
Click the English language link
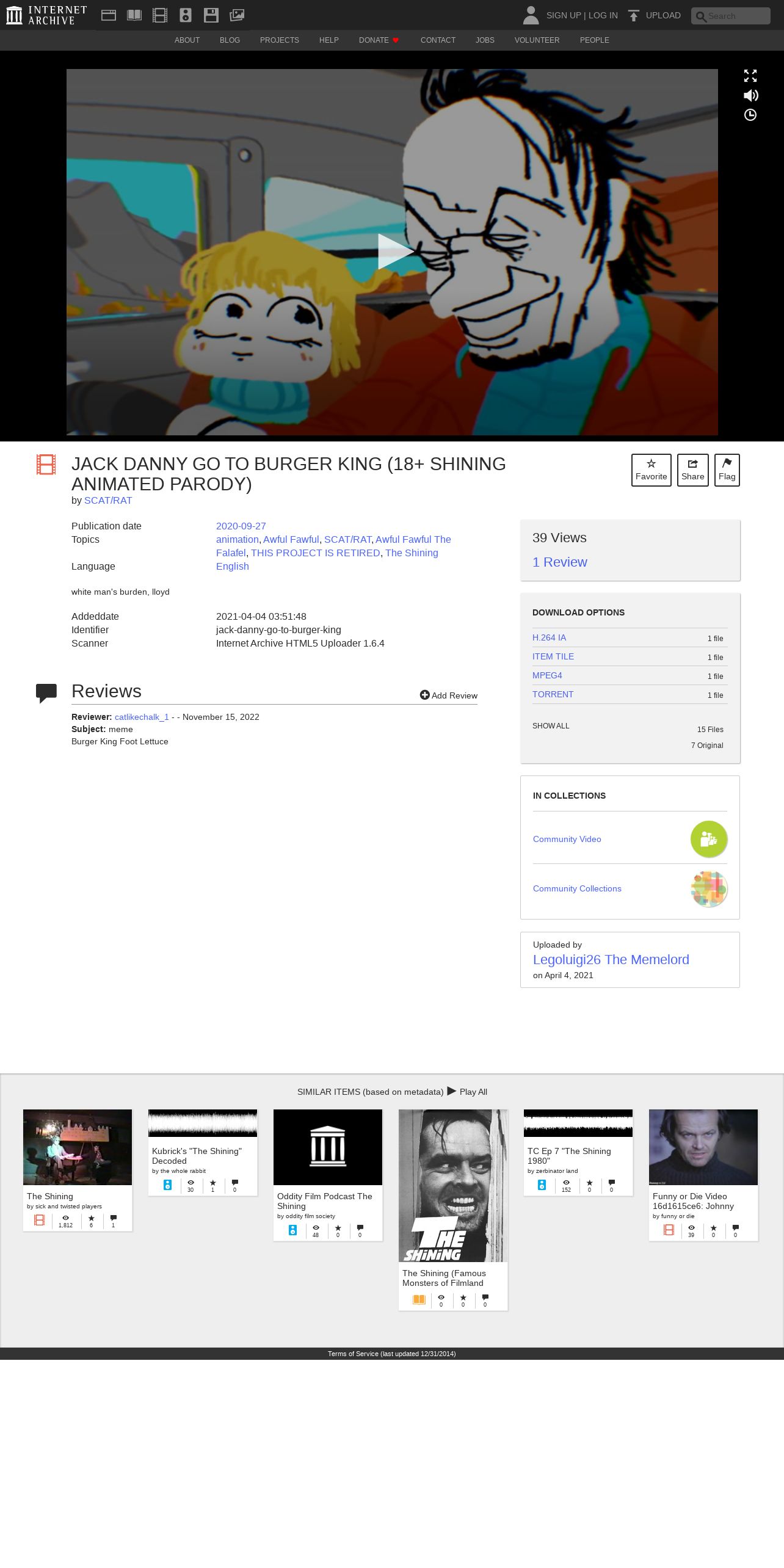point(233,567)
